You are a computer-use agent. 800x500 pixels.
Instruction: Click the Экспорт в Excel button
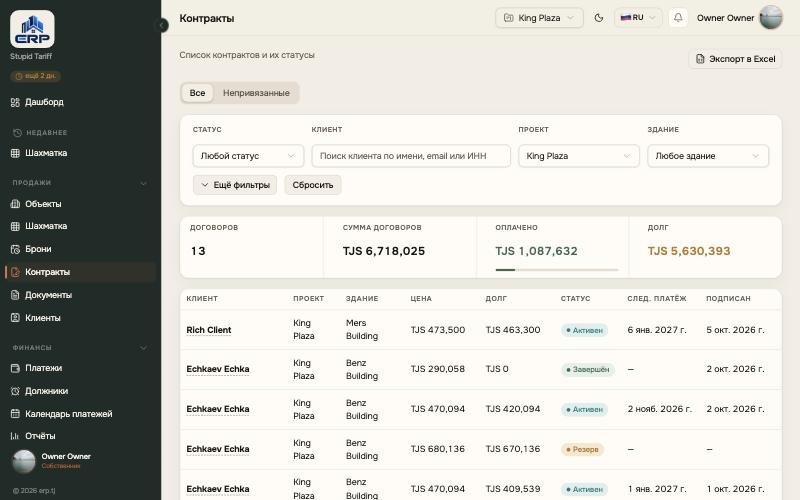click(735, 59)
